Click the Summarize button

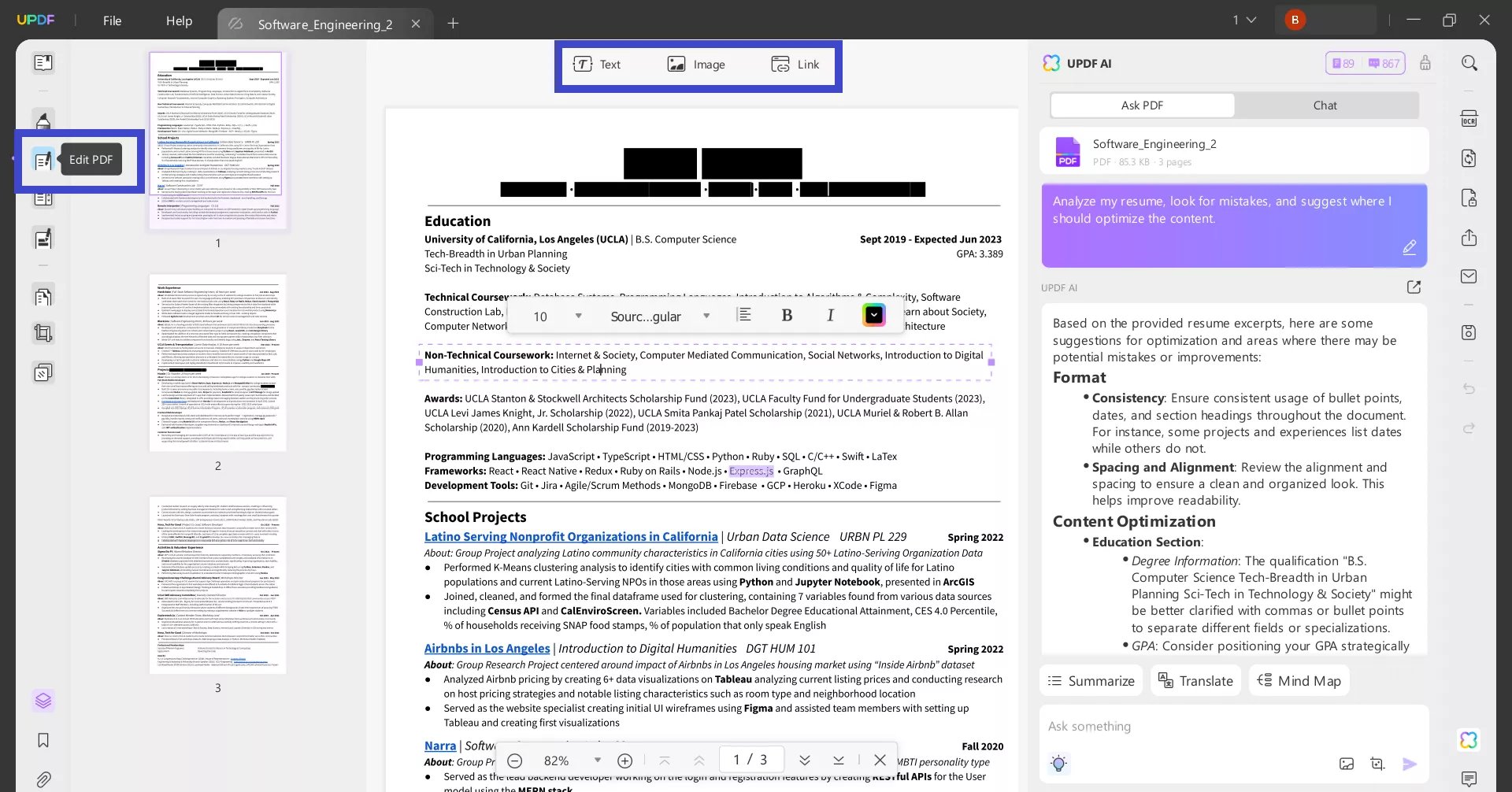1091,680
